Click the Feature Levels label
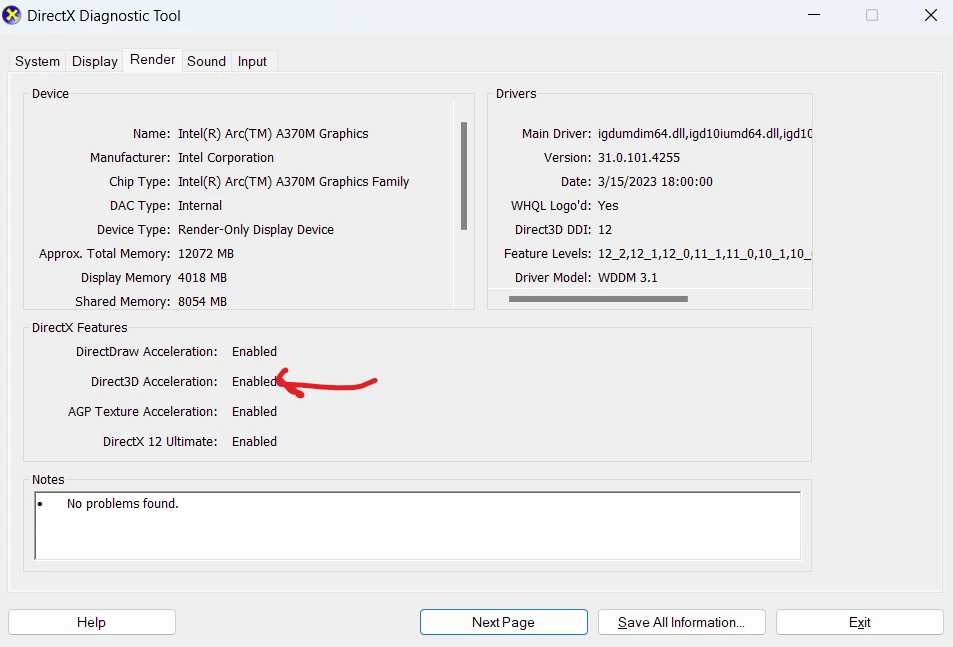Image resolution: width=953 pixels, height=647 pixels. click(x=548, y=254)
